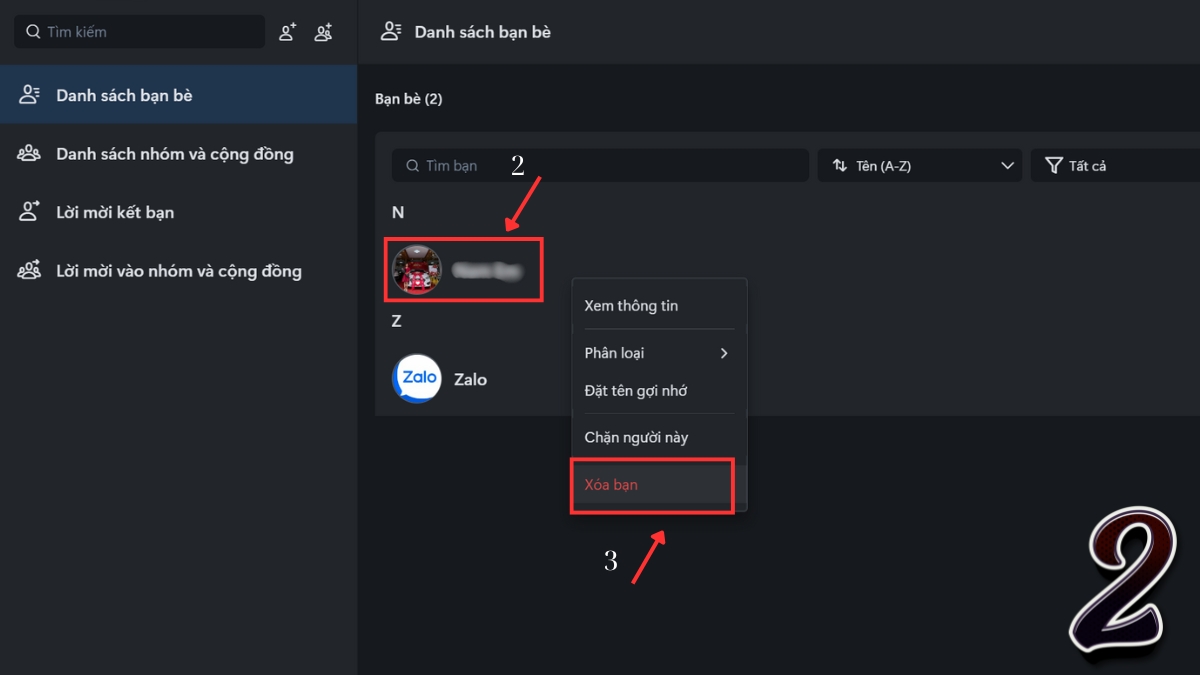
Task: Open Danh sách nhóm và cộng đồng
Action: tap(178, 154)
